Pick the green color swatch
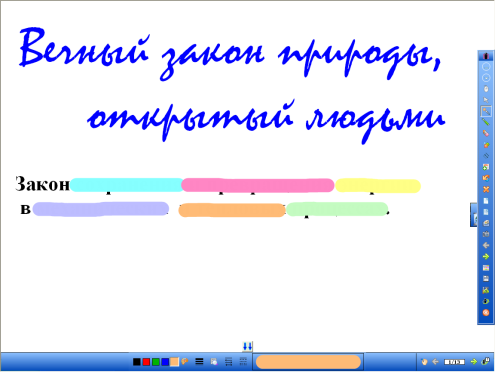 point(156,362)
